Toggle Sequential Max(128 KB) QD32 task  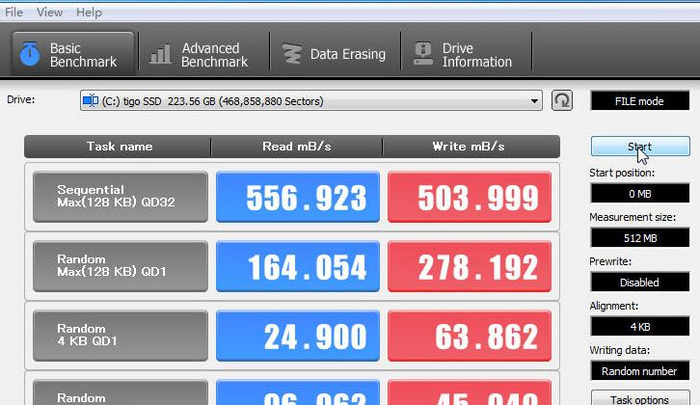coord(120,197)
